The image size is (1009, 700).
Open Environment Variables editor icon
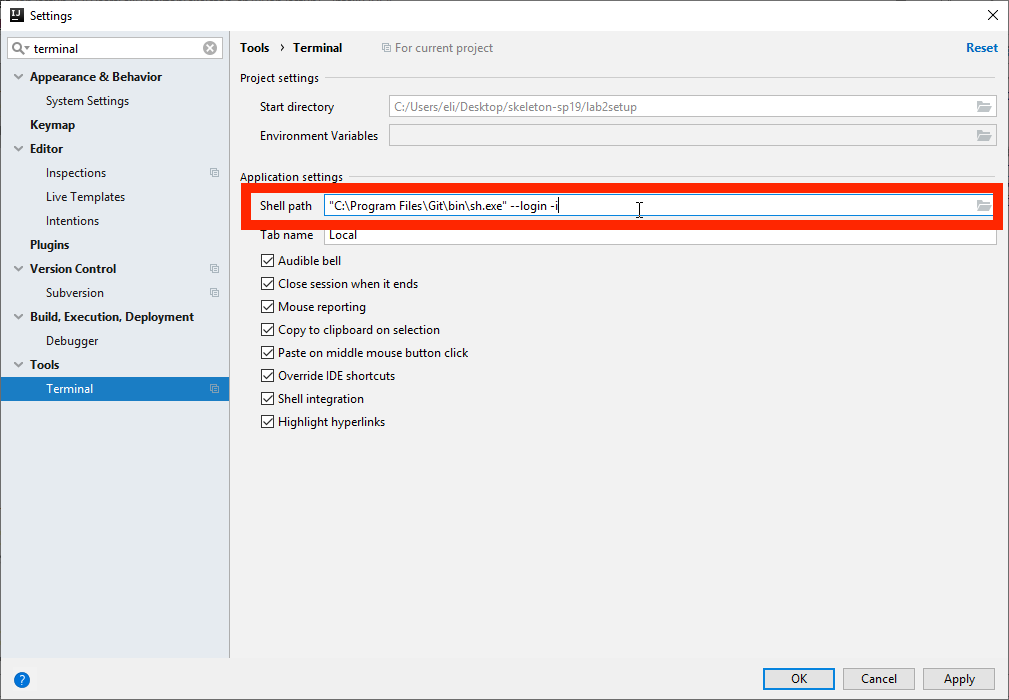983,136
